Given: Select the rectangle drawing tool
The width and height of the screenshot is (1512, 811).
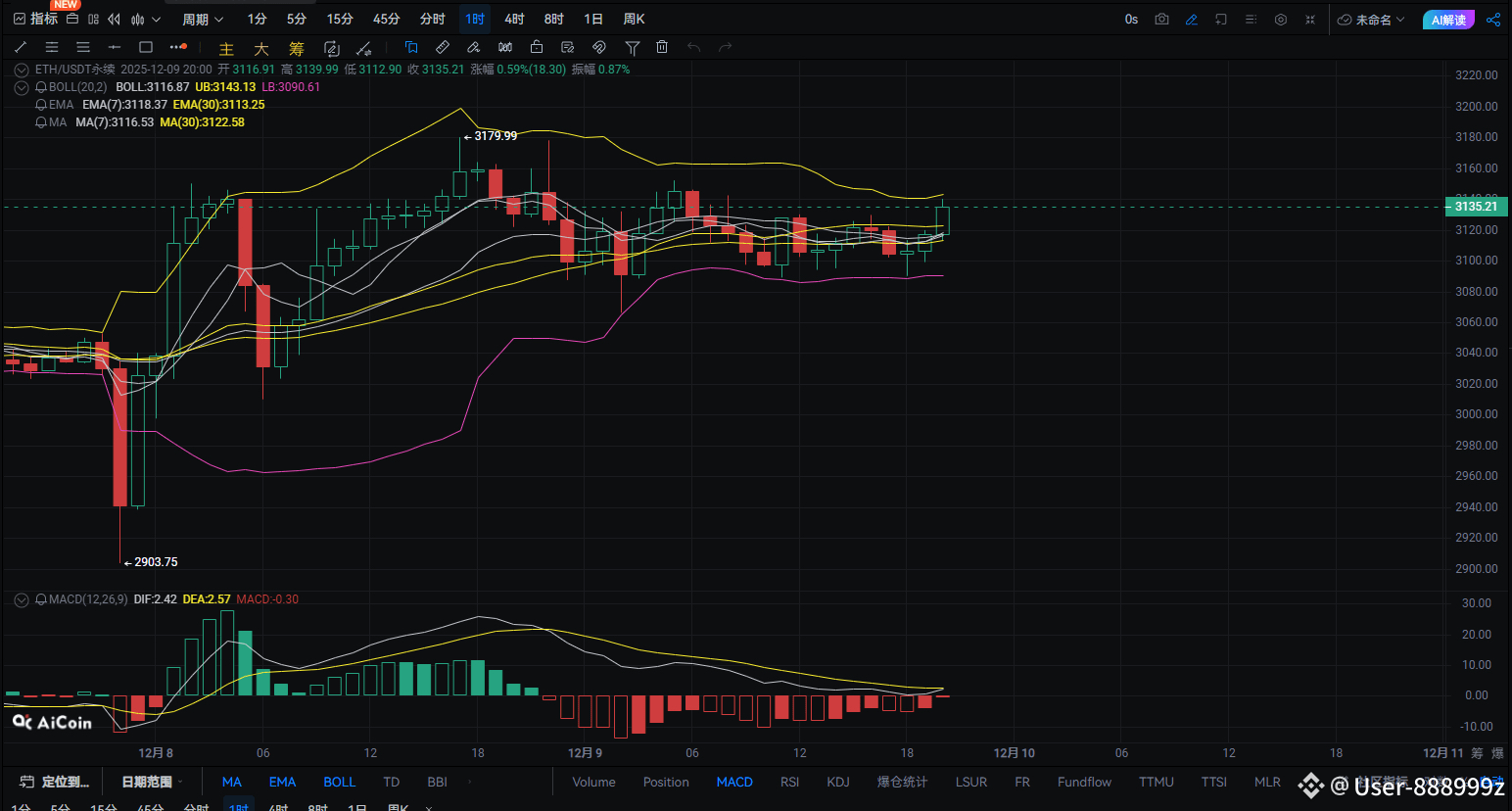Looking at the screenshot, I should click(x=146, y=47).
